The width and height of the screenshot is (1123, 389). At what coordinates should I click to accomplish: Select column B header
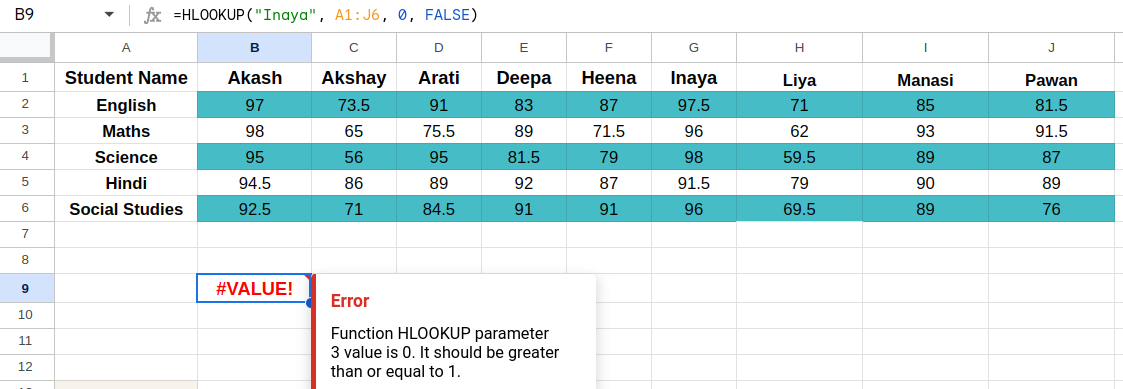pos(254,47)
